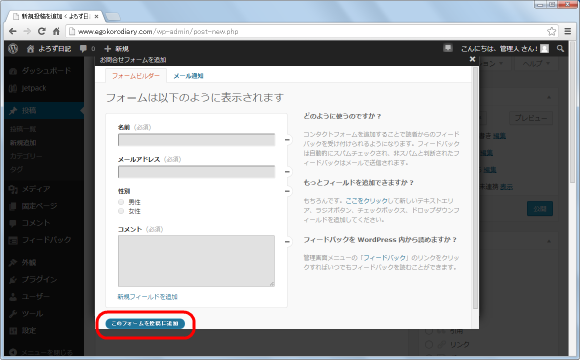The width and height of the screenshot is (580, 360).
Task: Remove the コメント field with its minus button
Action: [x=287, y=242]
